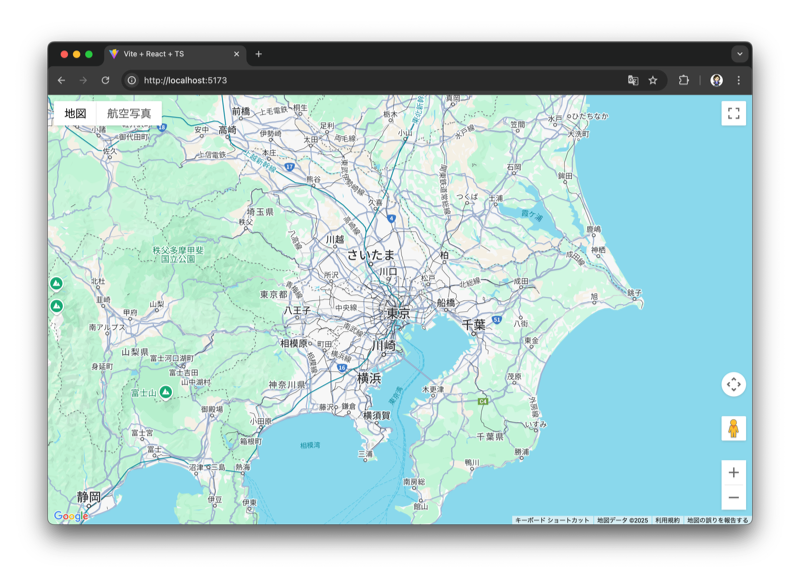Expand the tab search dropdown arrow
Screen dimensions: 800x576
(739, 54)
